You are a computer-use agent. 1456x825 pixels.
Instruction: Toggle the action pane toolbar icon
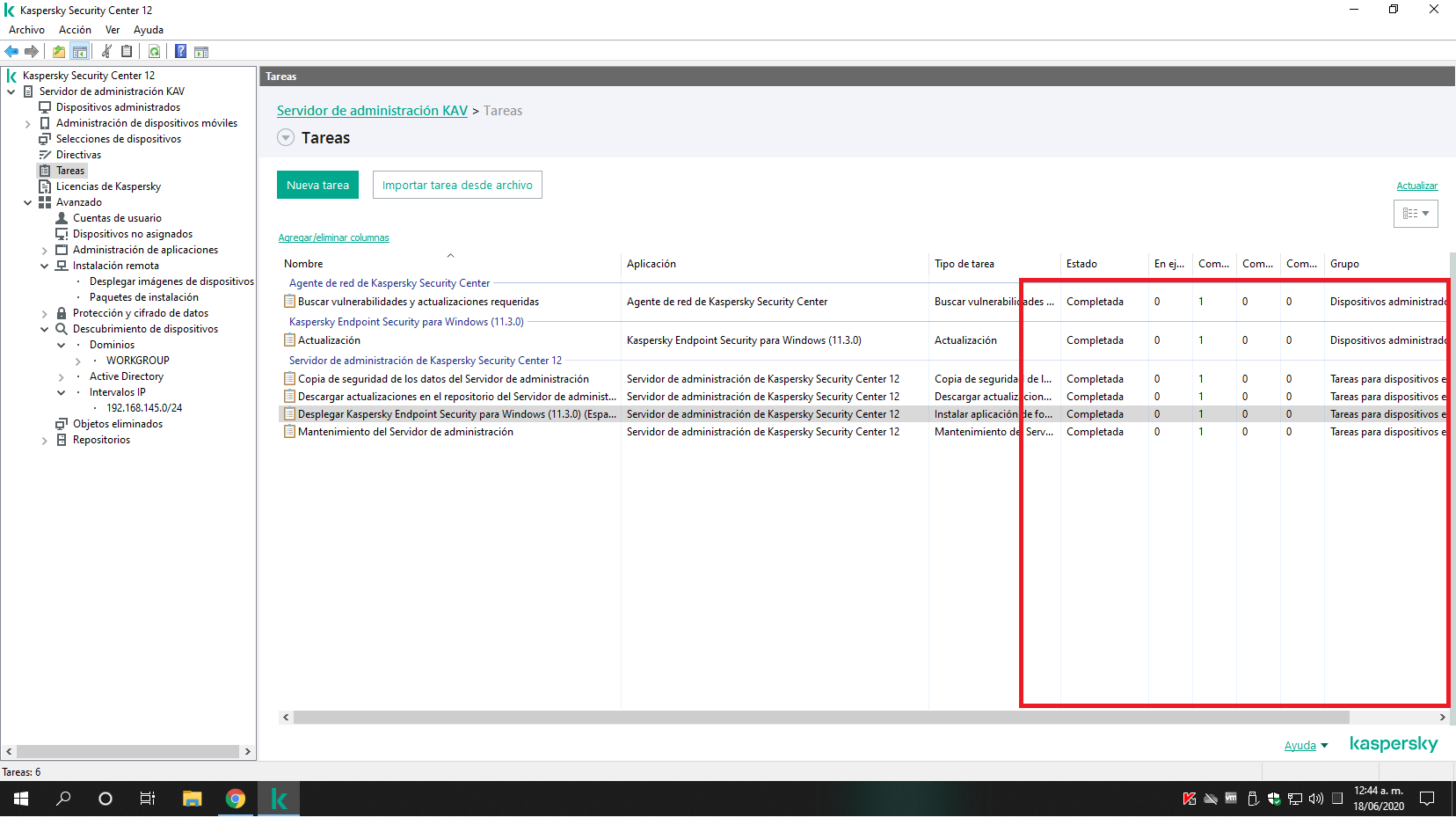(201, 51)
